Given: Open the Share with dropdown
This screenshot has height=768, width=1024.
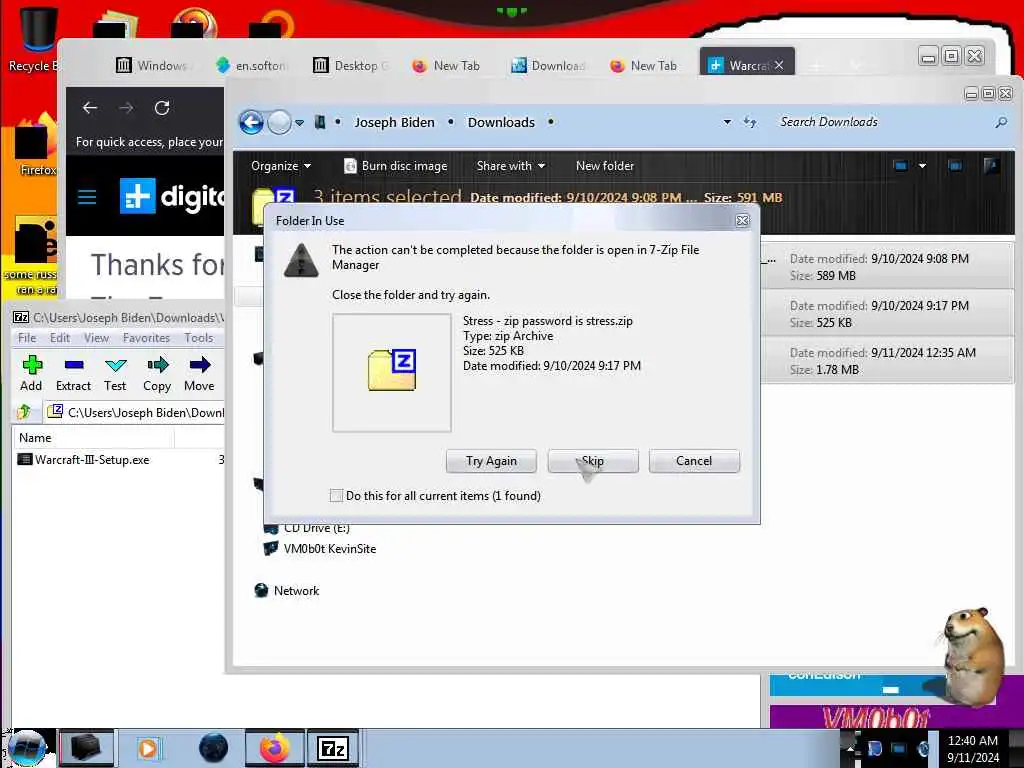Looking at the screenshot, I should 511,166.
